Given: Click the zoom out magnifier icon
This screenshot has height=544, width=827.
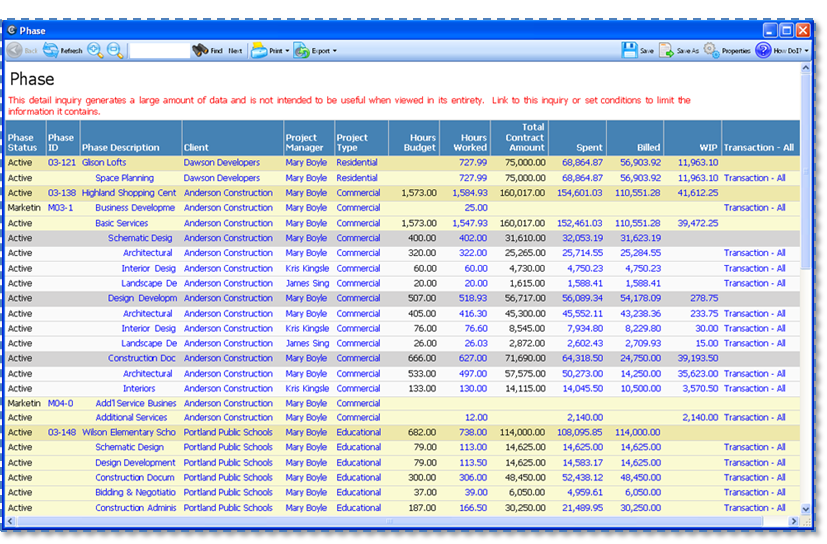Looking at the screenshot, I should click(115, 50).
